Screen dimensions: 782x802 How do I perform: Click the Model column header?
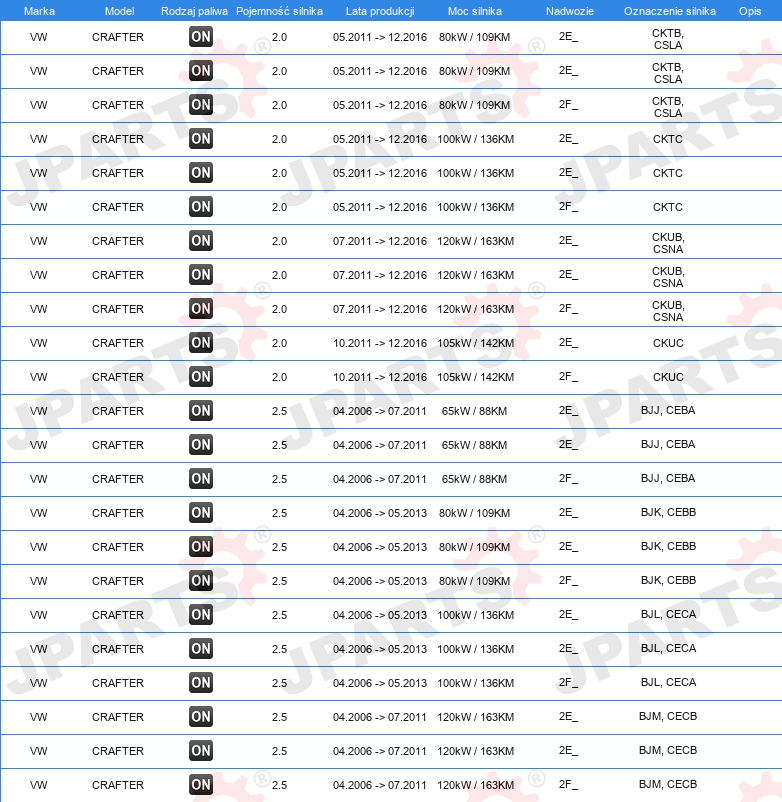[120, 11]
